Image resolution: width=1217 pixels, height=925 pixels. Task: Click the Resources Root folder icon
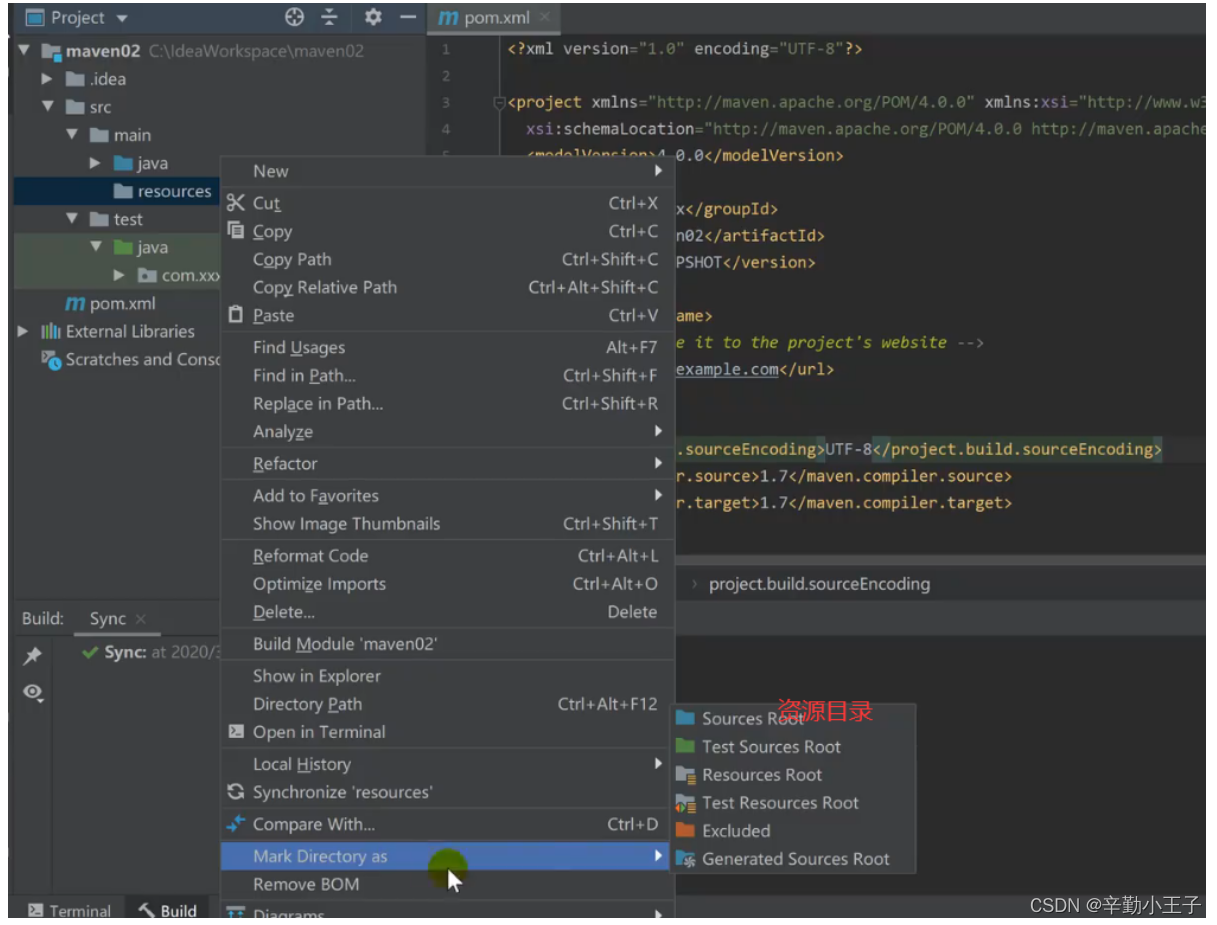685,774
